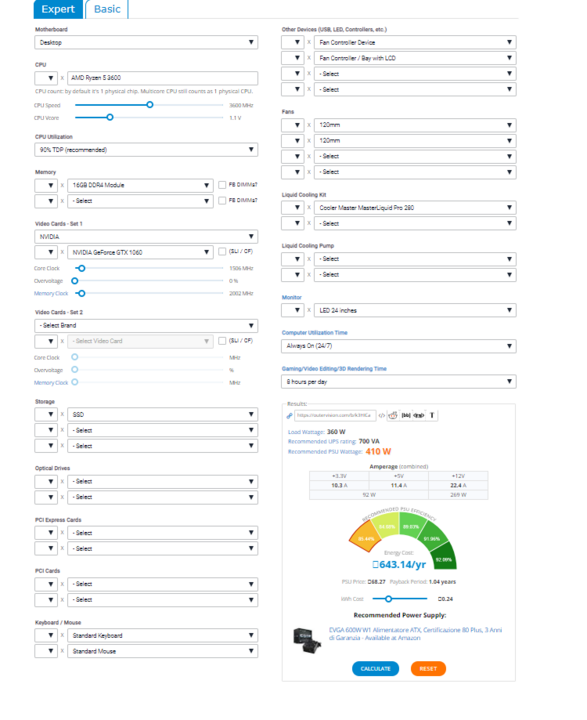Click the Computer Utilization Time label link
Screen dimensions: 587x720
point(315,333)
